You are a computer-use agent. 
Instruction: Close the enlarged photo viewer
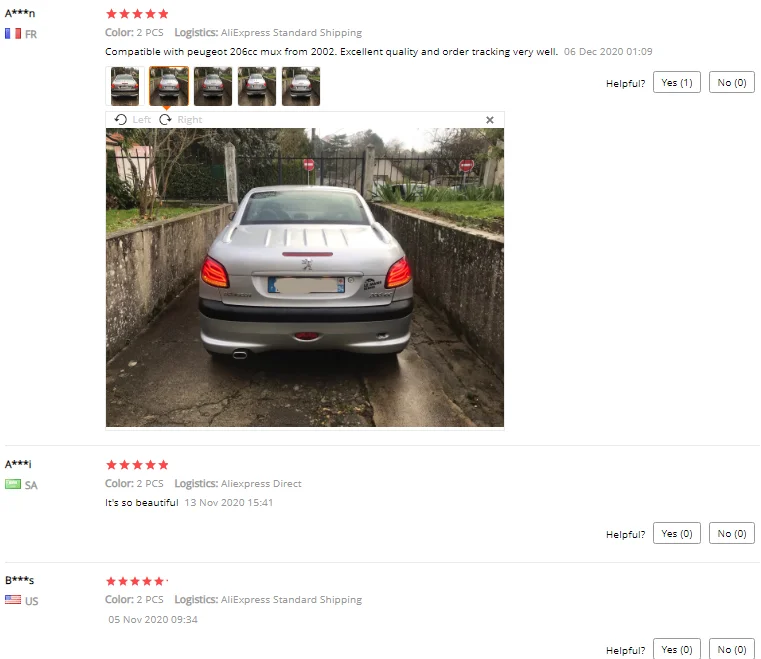490,120
